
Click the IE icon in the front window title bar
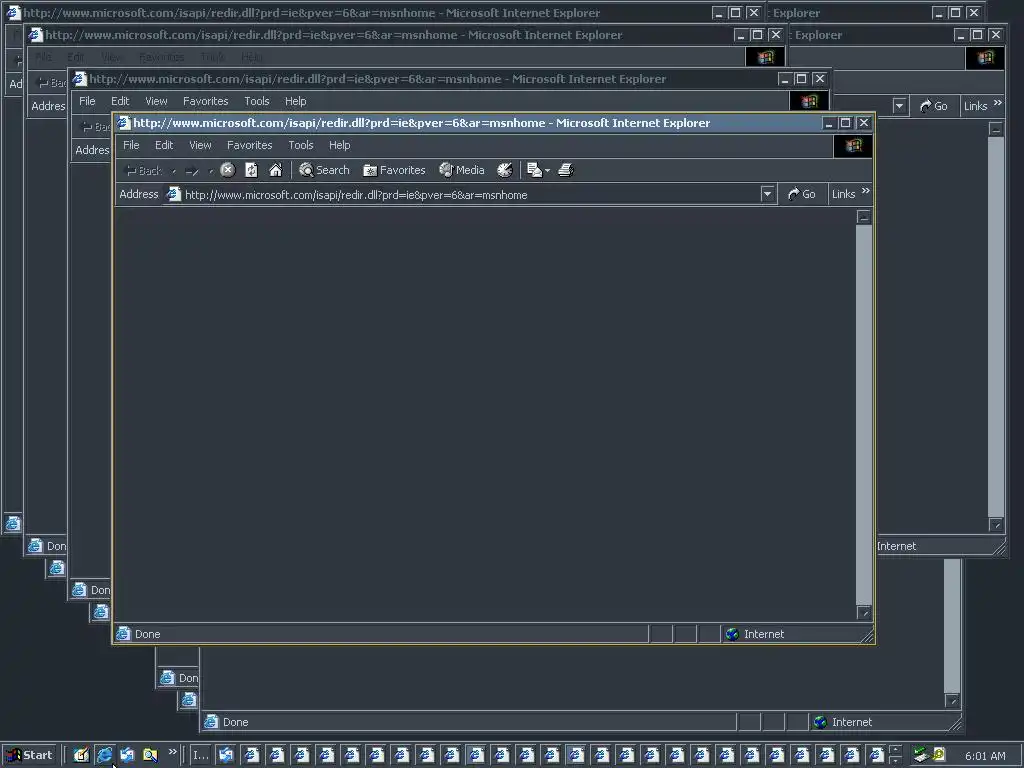[123, 123]
